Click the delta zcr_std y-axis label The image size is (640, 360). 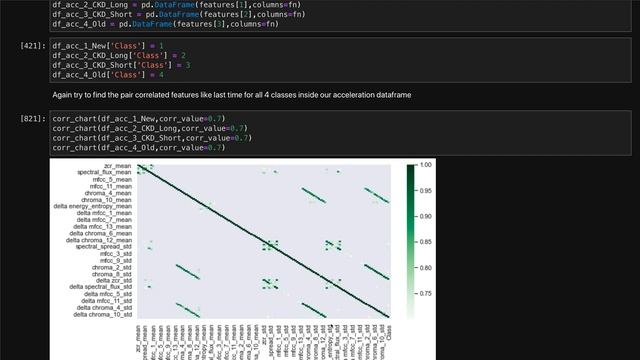[x=114, y=280]
